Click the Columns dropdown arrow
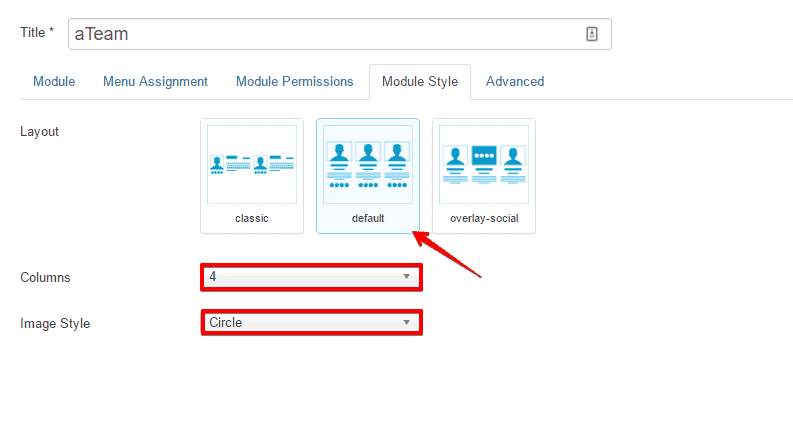The width and height of the screenshot is (793, 434). point(406,276)
